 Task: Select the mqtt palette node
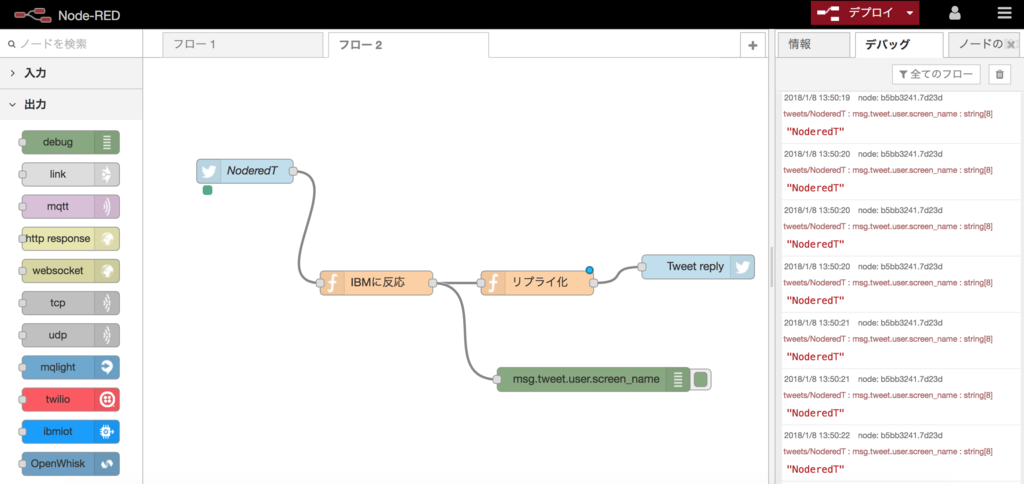[71, 206]
